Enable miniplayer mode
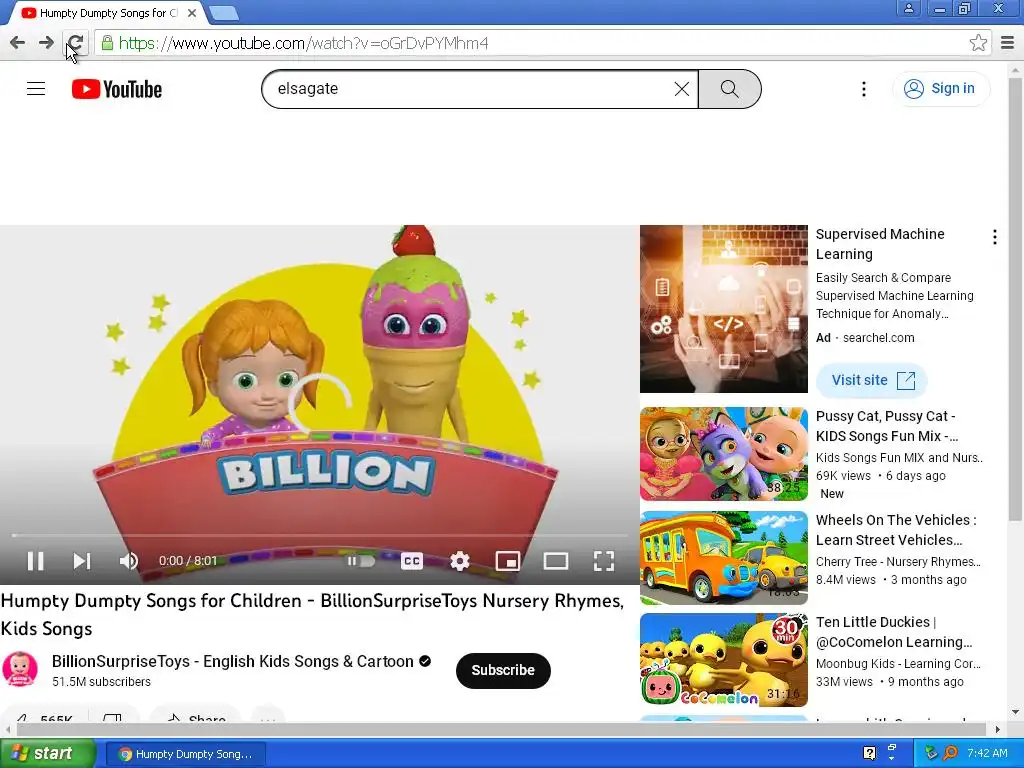Image resolution: width=1024 pixels, height=768 pixels. click(507, 561)
